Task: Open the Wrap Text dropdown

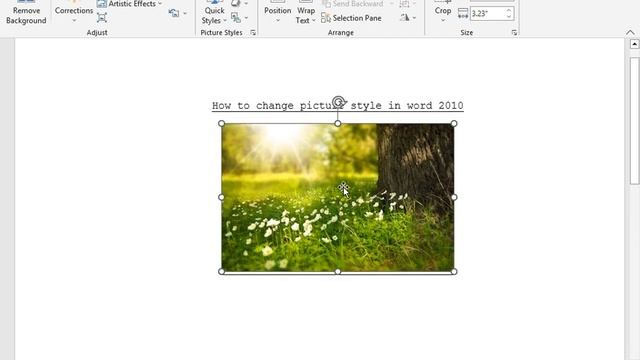Action: pos(306,13)
